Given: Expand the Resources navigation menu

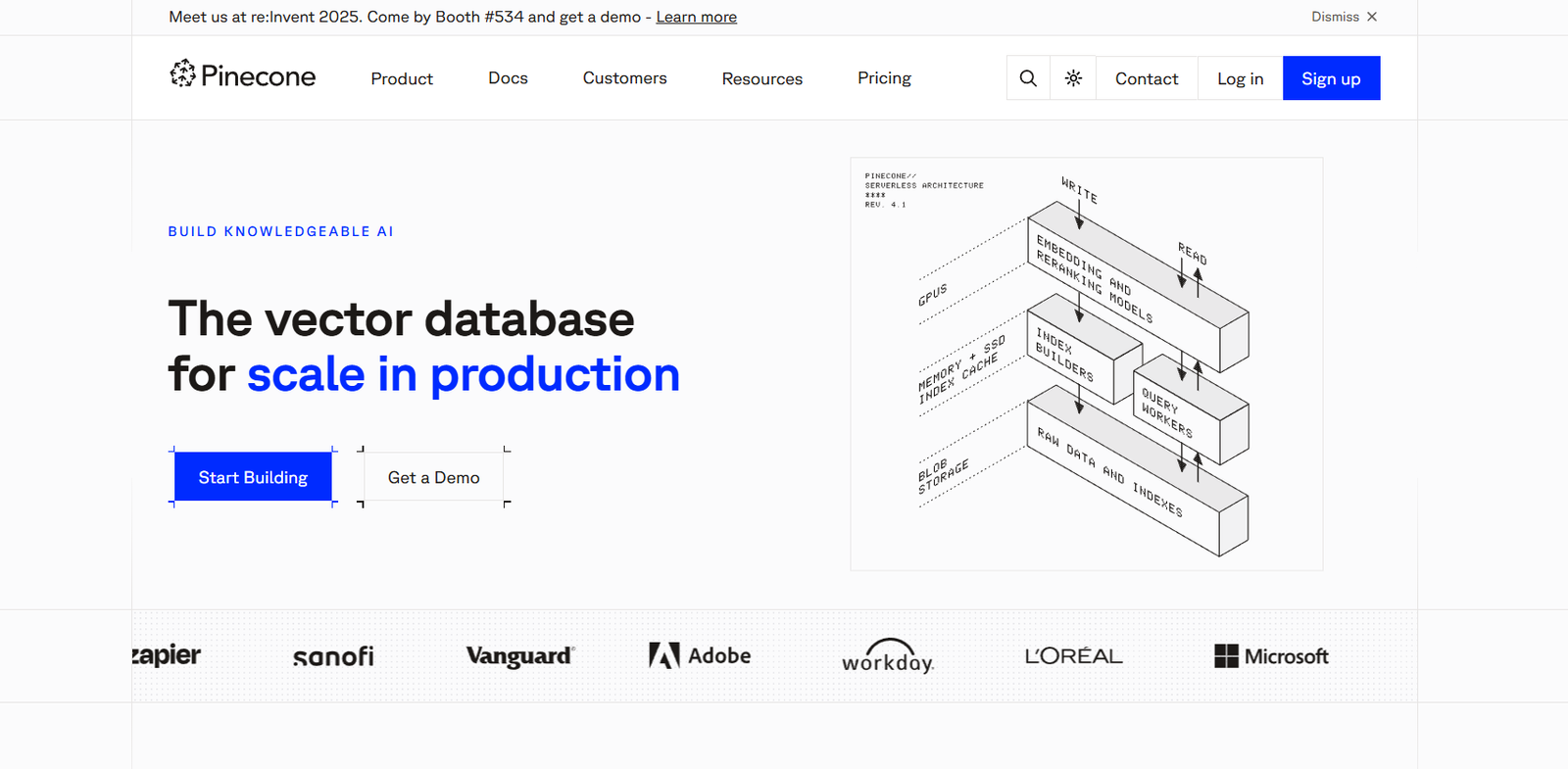Looking at the screenshot, I should click(x=761, y=78).
